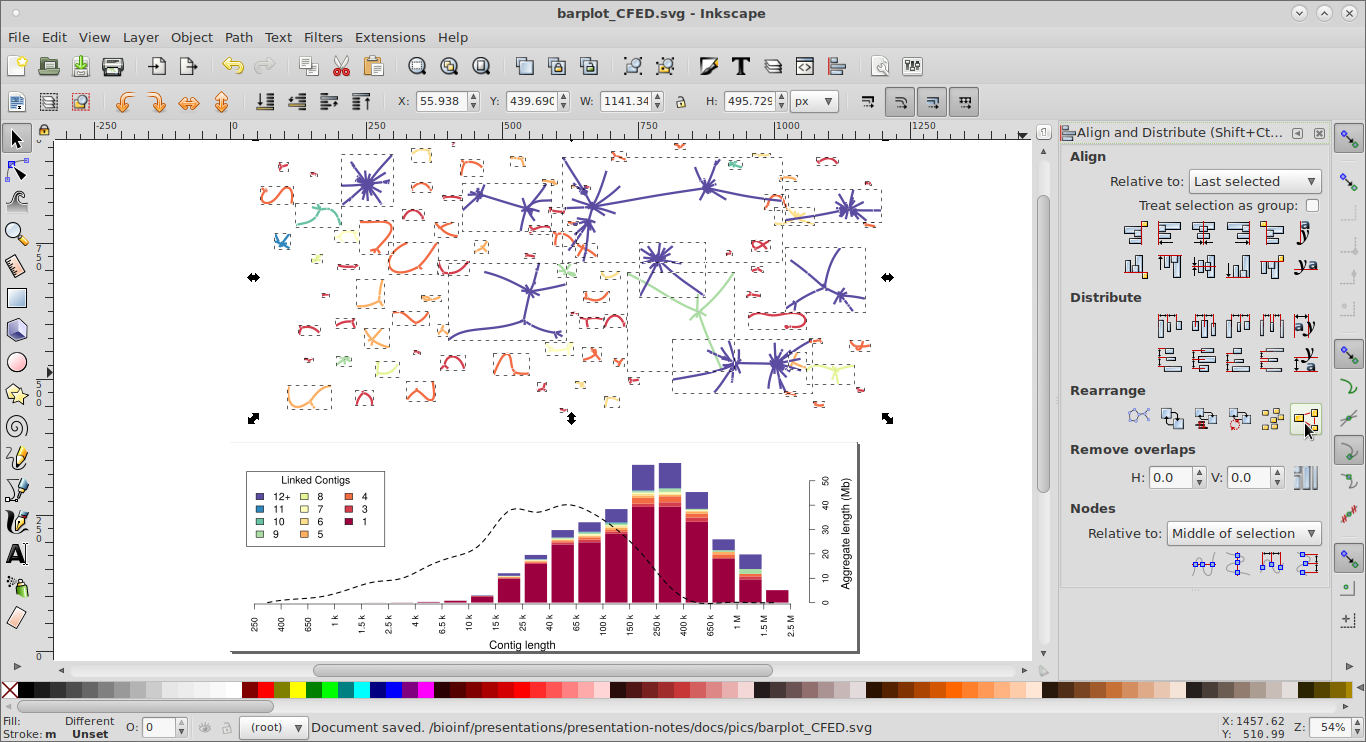Select the Pencil freehand tool
This screenshot has height=742, width=1366.
16,458
